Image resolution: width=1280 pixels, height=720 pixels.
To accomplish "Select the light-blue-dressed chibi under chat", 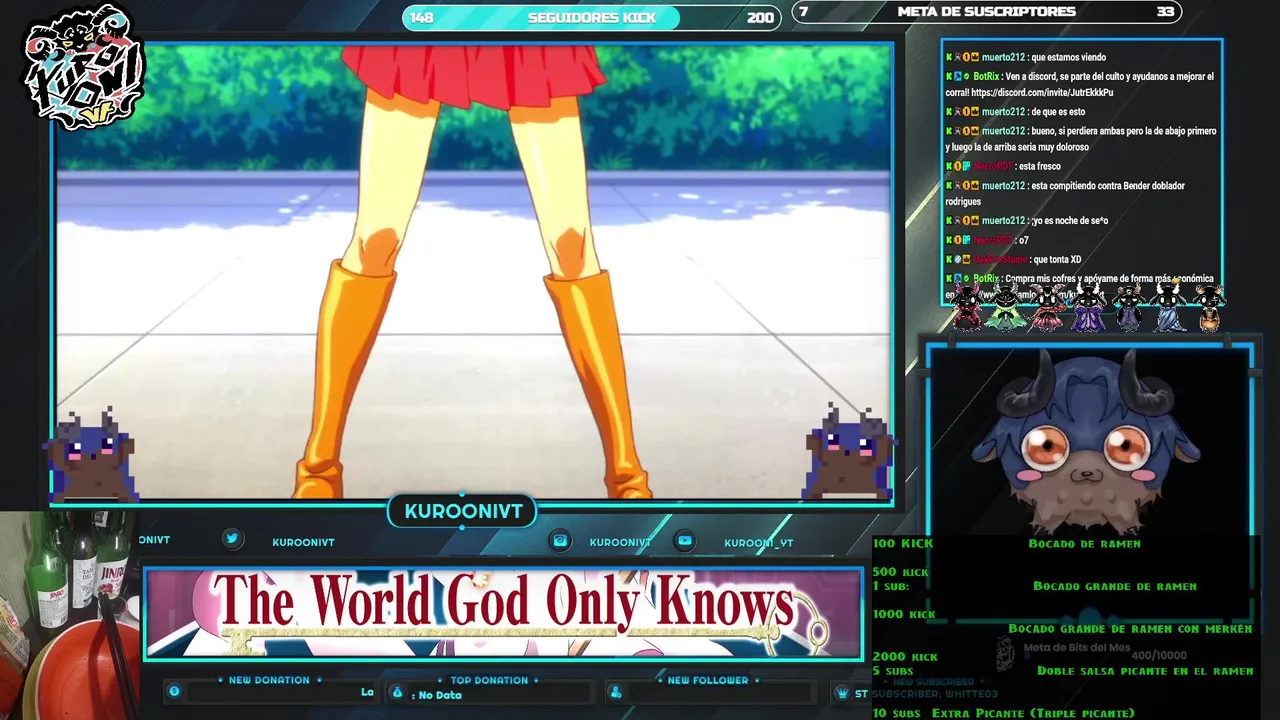I will tap(1168, 307).
